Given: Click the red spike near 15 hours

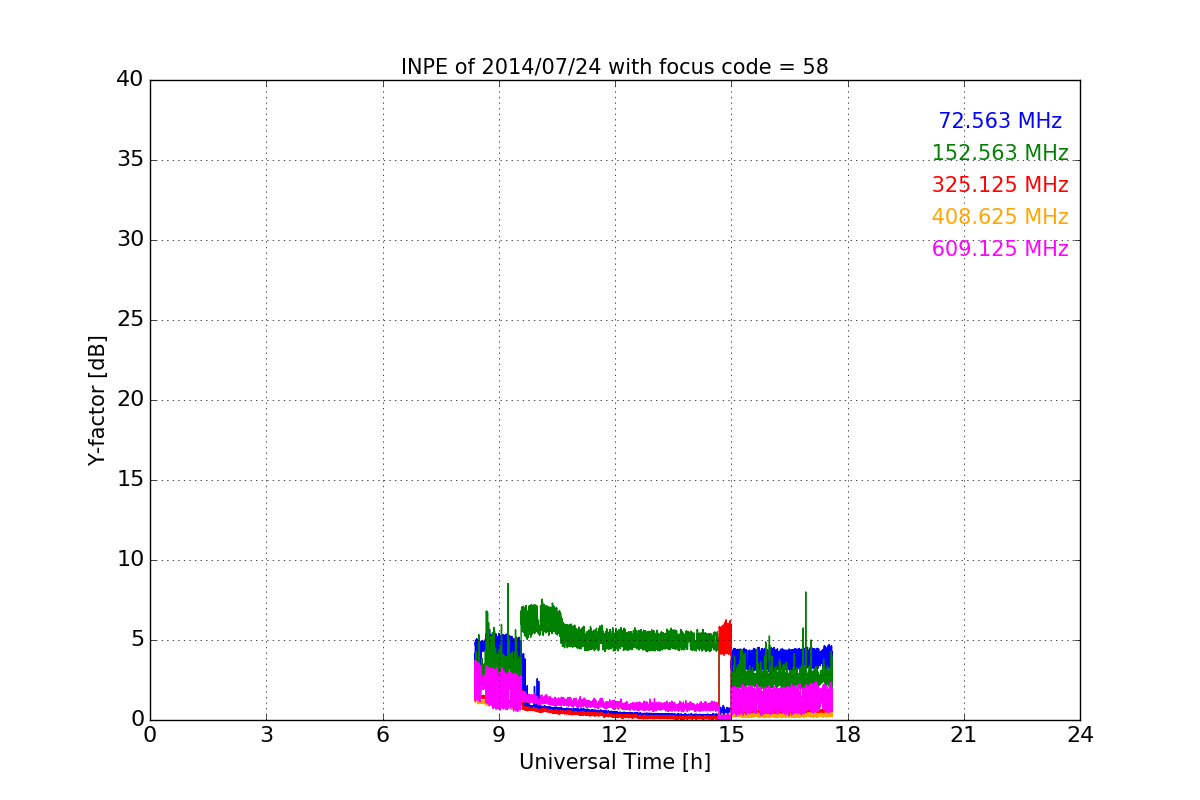Looking at the screenshot, I should coord(725,638).
